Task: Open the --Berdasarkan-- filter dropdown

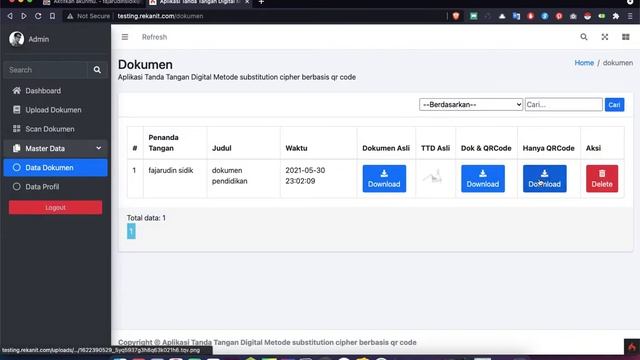Action: (471, 104)
